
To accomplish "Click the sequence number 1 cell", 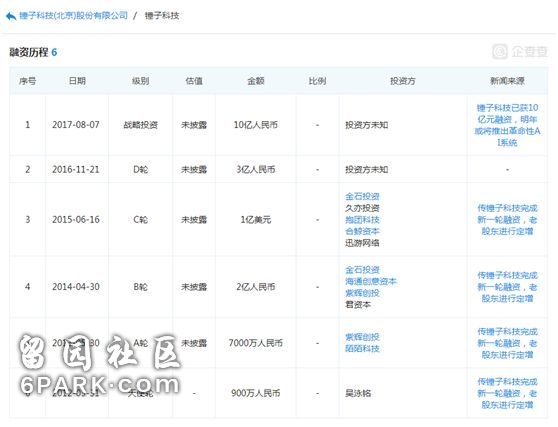I will 27,125.
